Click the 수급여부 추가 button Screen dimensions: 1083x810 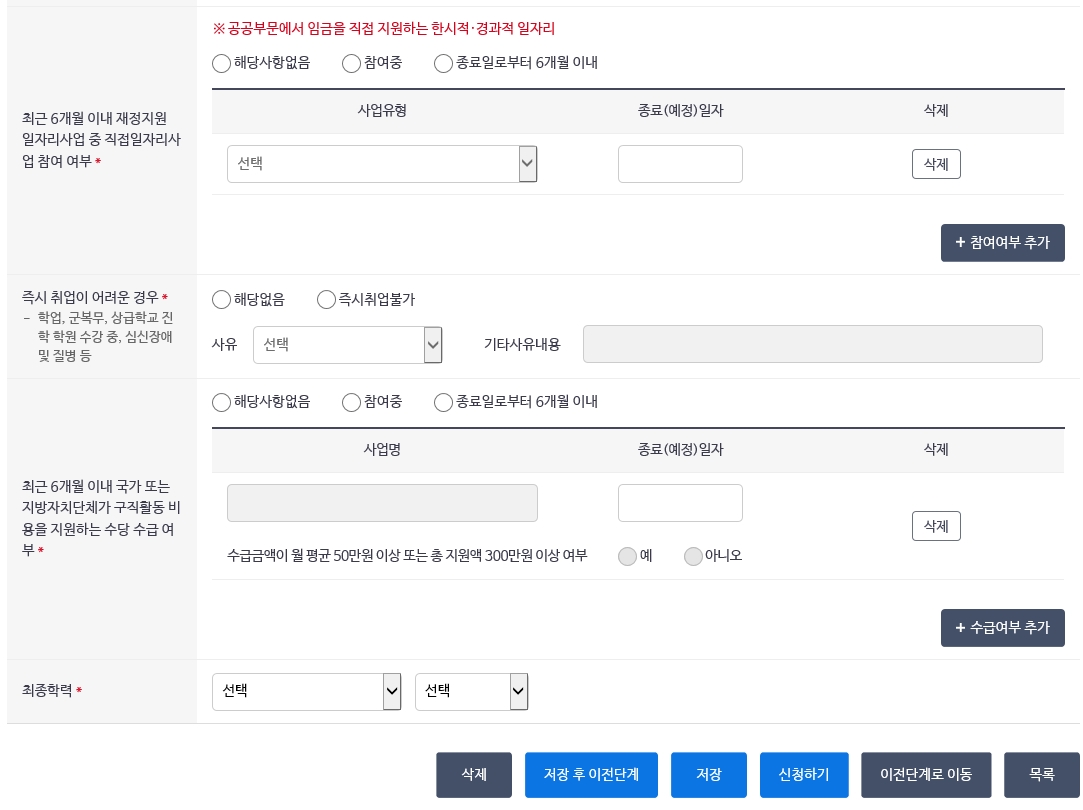coord(1002,627)
